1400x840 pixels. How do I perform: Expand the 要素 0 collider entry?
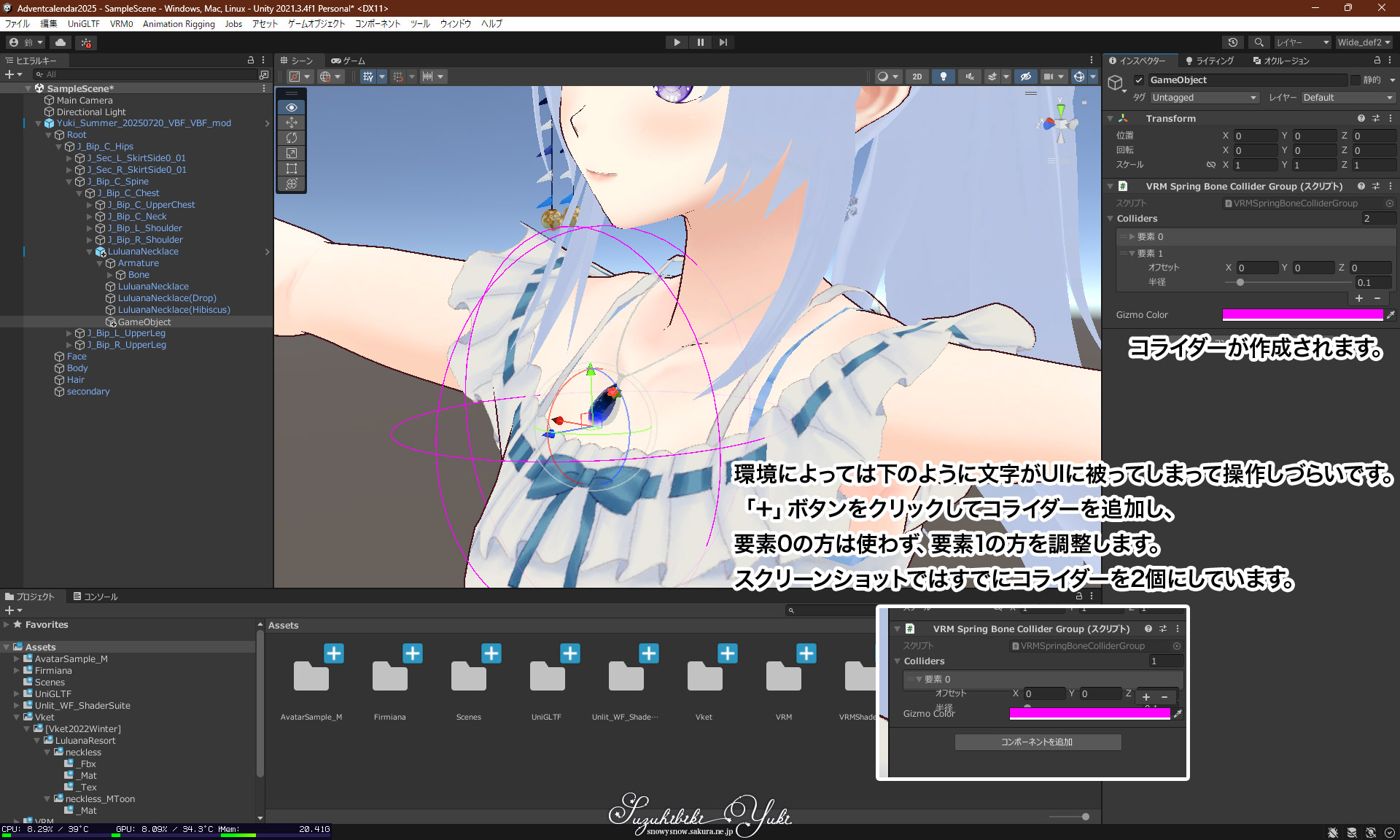click(x=1132, y=237)
